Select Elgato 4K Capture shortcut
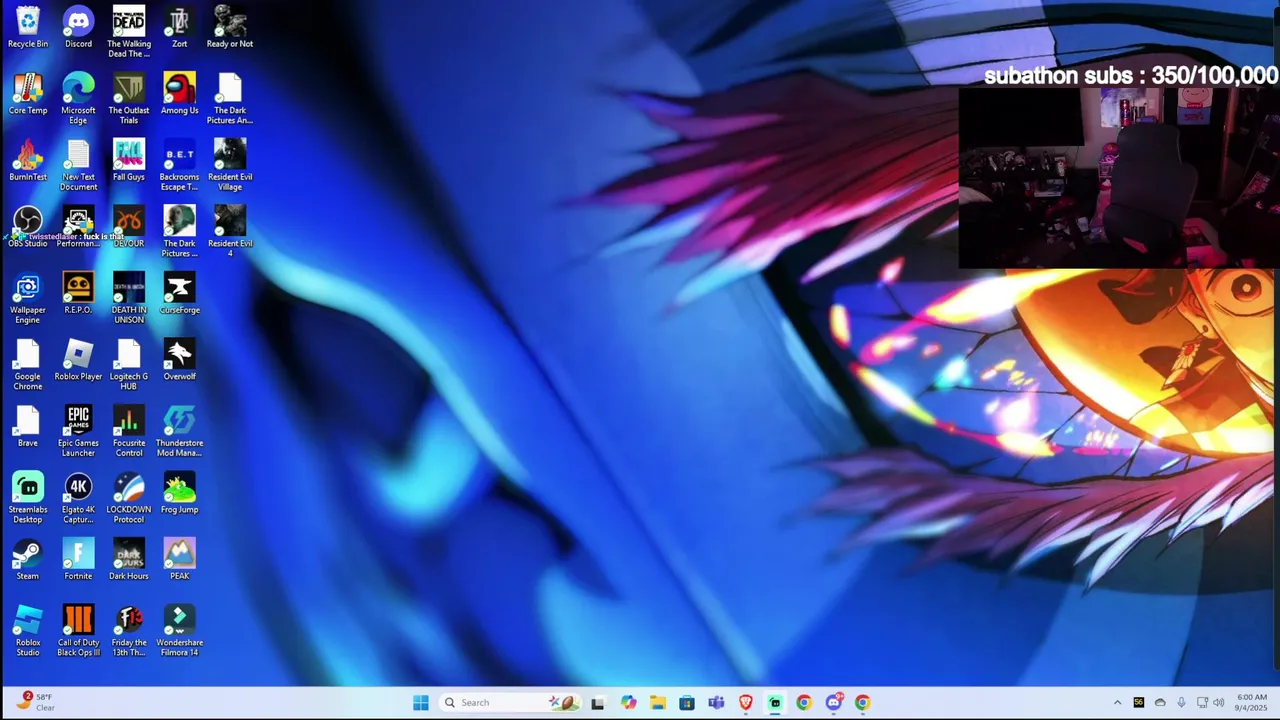The image size is (1280, 720). [x=78, y=498]
